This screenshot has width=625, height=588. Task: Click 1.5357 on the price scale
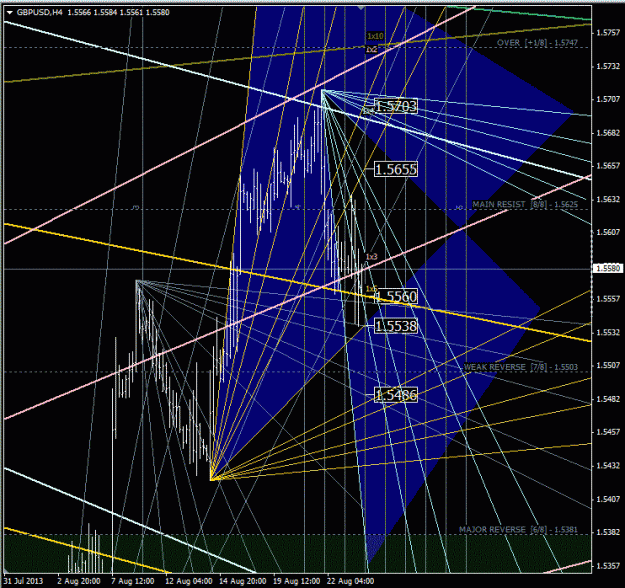click(x=608, y=566)
